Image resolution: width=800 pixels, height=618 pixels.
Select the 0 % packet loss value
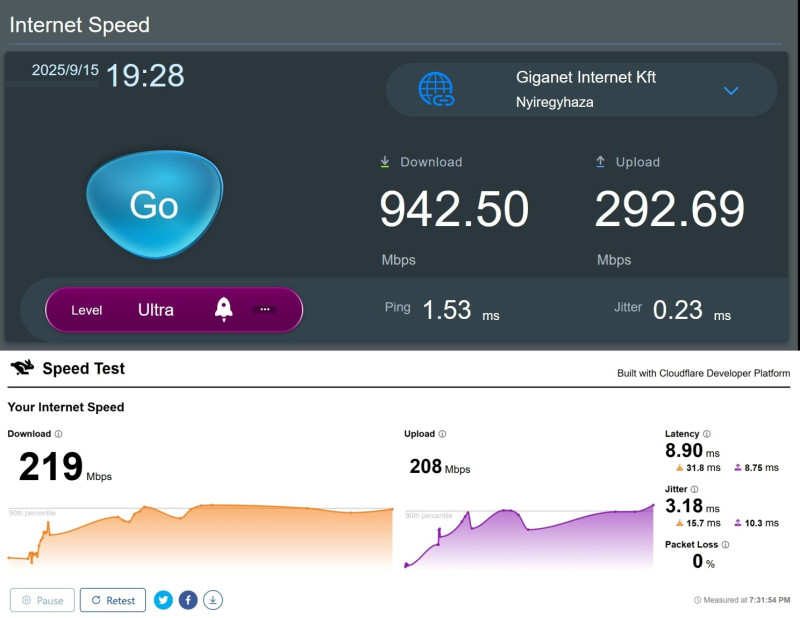(704, 561)
